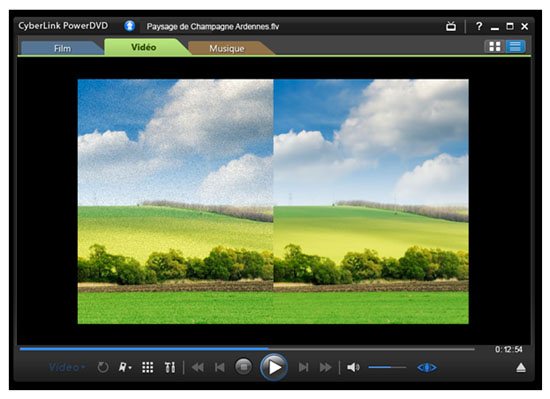
Task: Adjust the volume slider
Action: coord(387,367)
